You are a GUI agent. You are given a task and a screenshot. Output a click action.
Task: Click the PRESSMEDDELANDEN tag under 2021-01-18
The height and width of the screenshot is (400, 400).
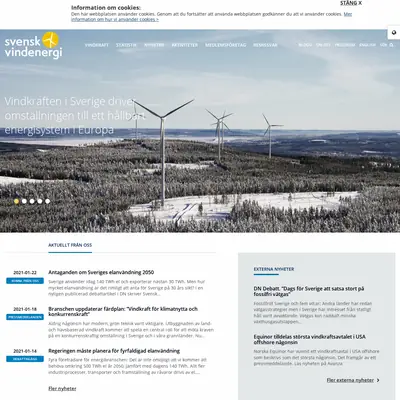coord(25,317)
